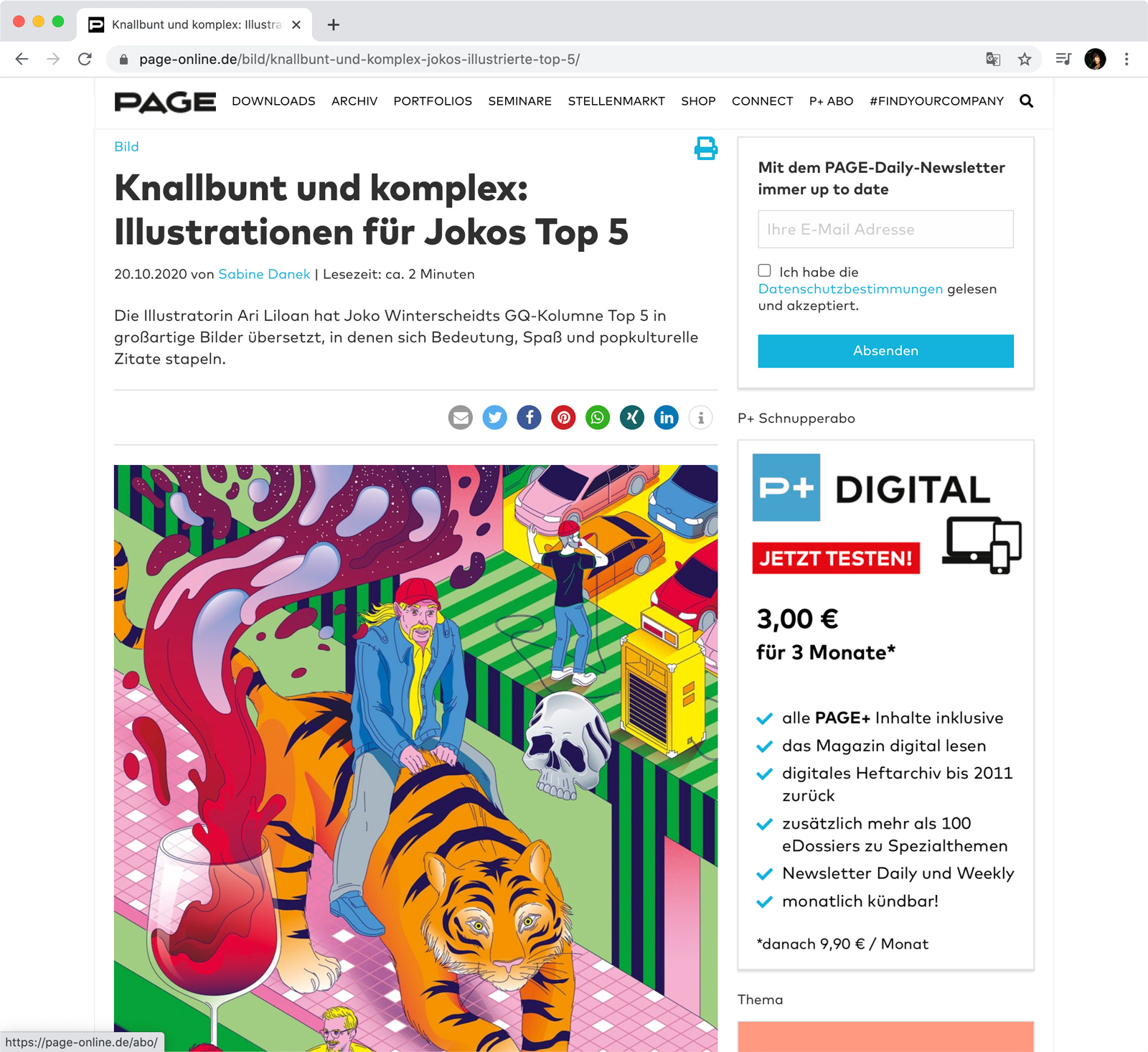Share article via email icon

(461, 418)
